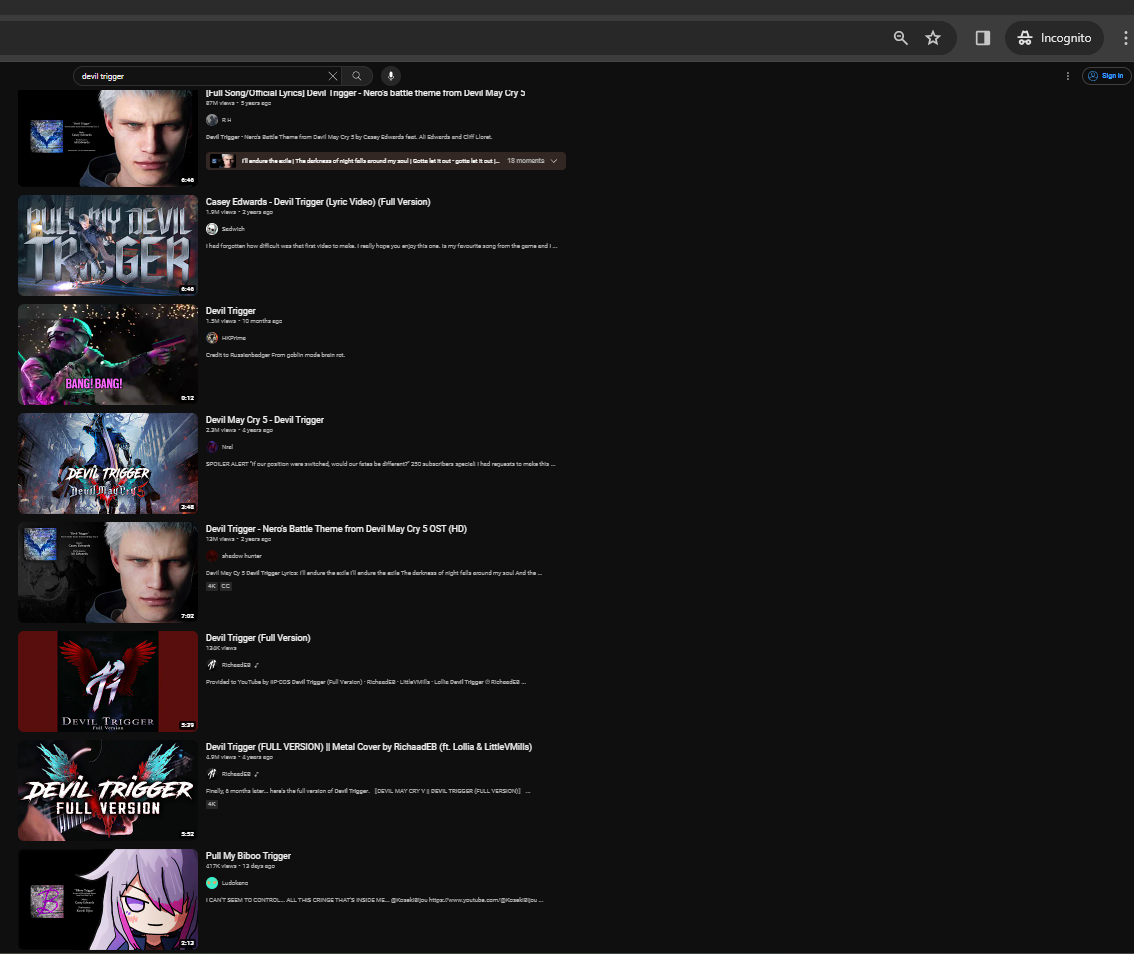Image resolution: width=1134 pixels, height=954 pixels.
Task: Expand the '18 moments' chevron
Action: click(554, 161)
